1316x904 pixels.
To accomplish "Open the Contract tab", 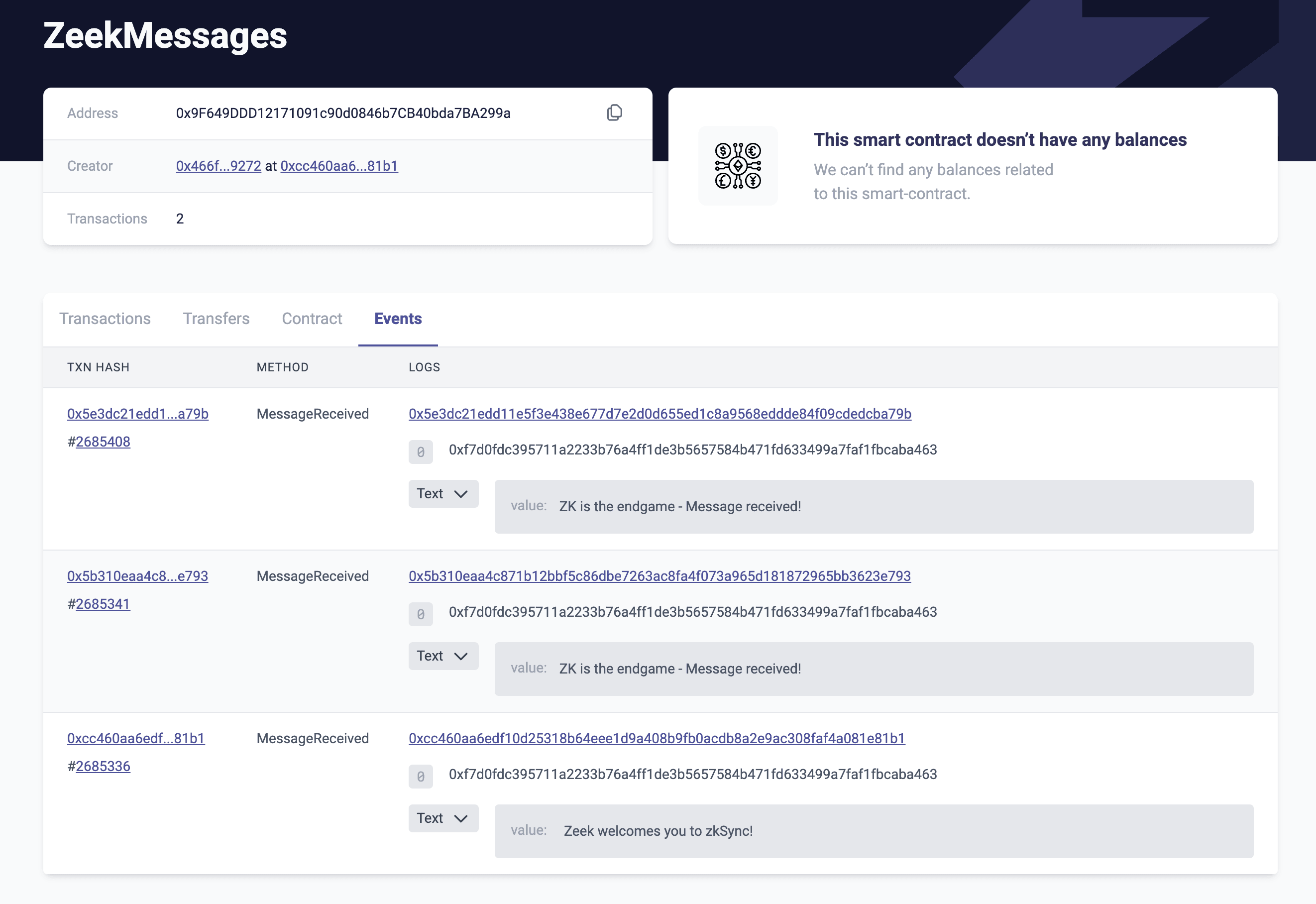I will 312,318.
